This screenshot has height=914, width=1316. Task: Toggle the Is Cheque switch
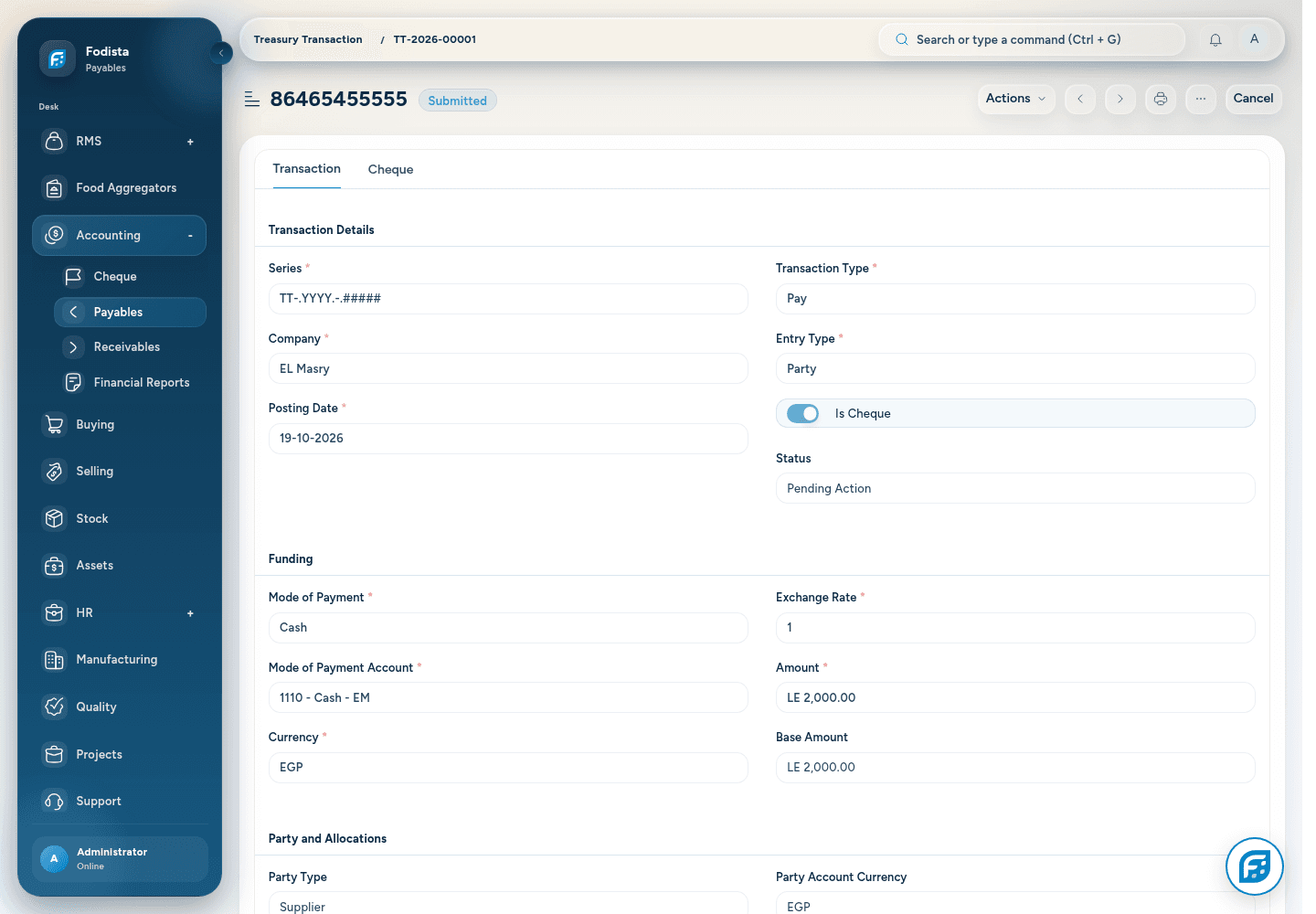point(803,414)
